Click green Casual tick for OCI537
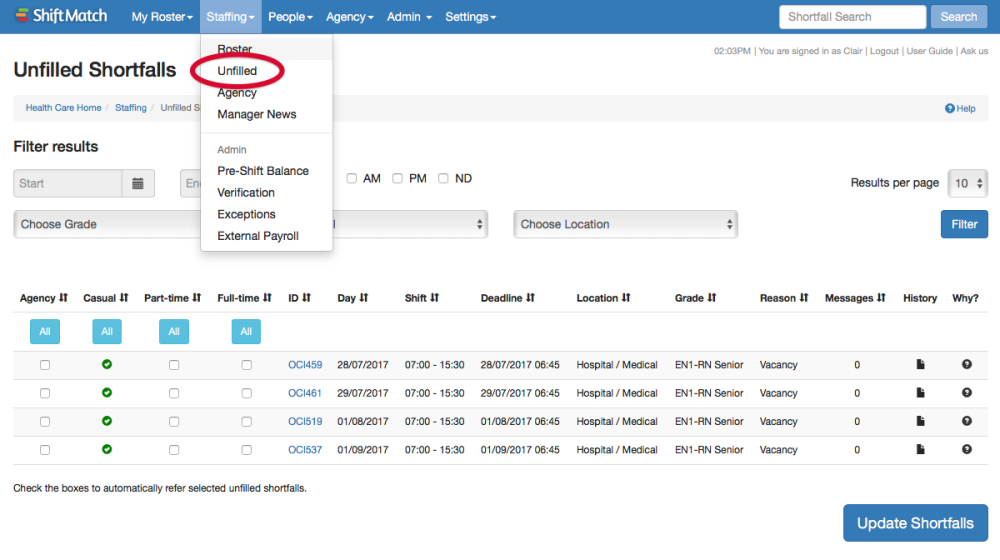 pyautogui.click(x=107, y=449)
